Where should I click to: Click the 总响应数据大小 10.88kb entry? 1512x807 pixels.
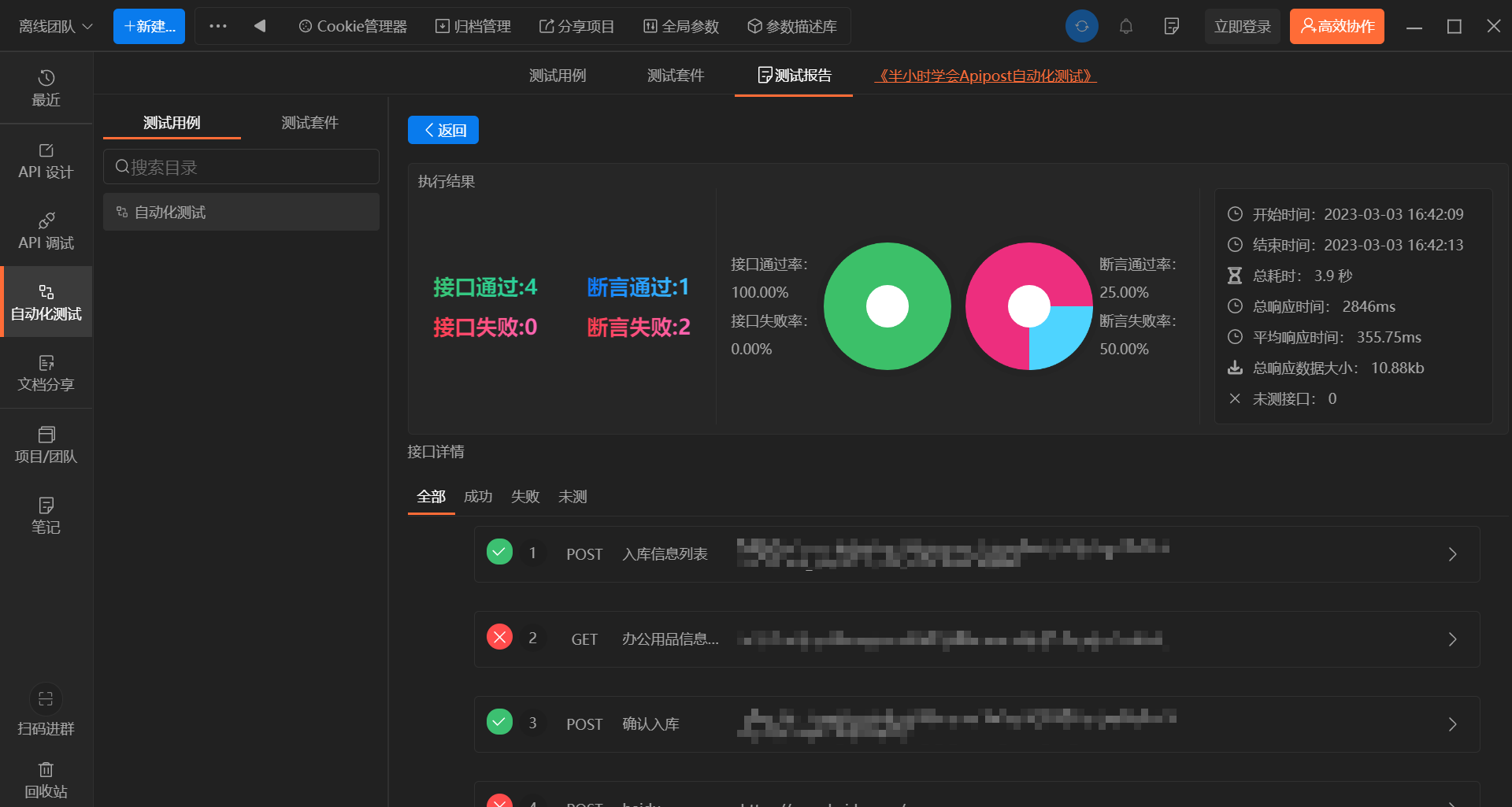[x=1326, y=368]
